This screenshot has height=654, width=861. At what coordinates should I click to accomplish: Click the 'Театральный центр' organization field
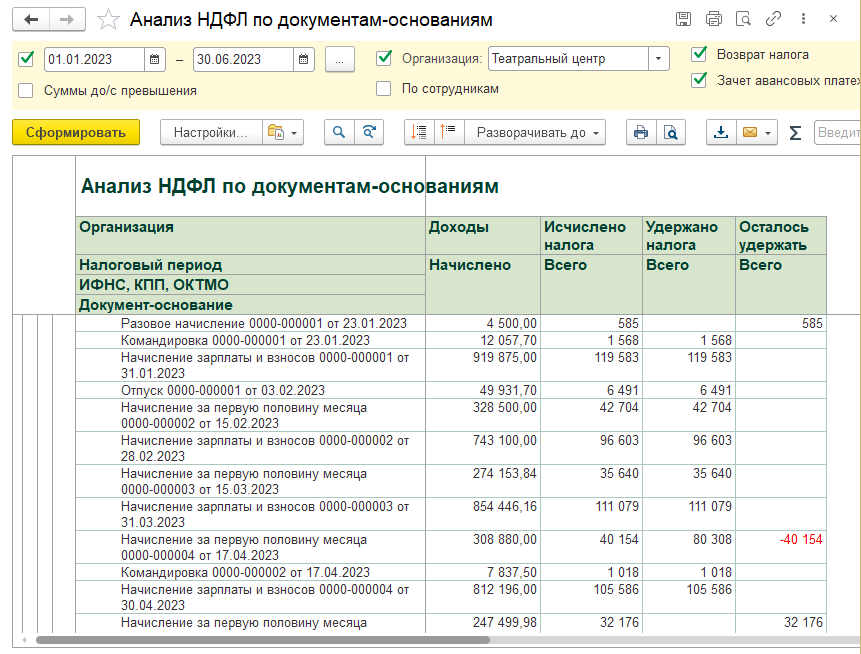(x=568, y=59)
